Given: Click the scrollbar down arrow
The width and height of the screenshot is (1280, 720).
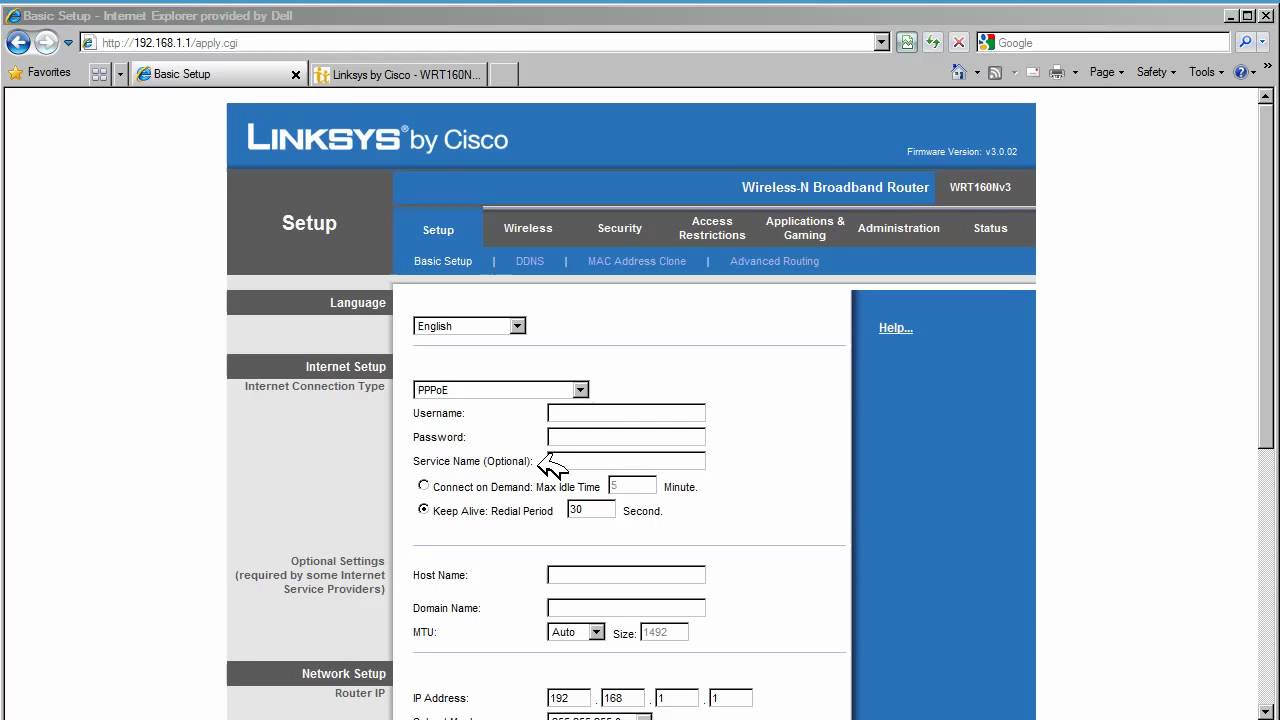Looking at the screenshot, I should pos(1268,712).
